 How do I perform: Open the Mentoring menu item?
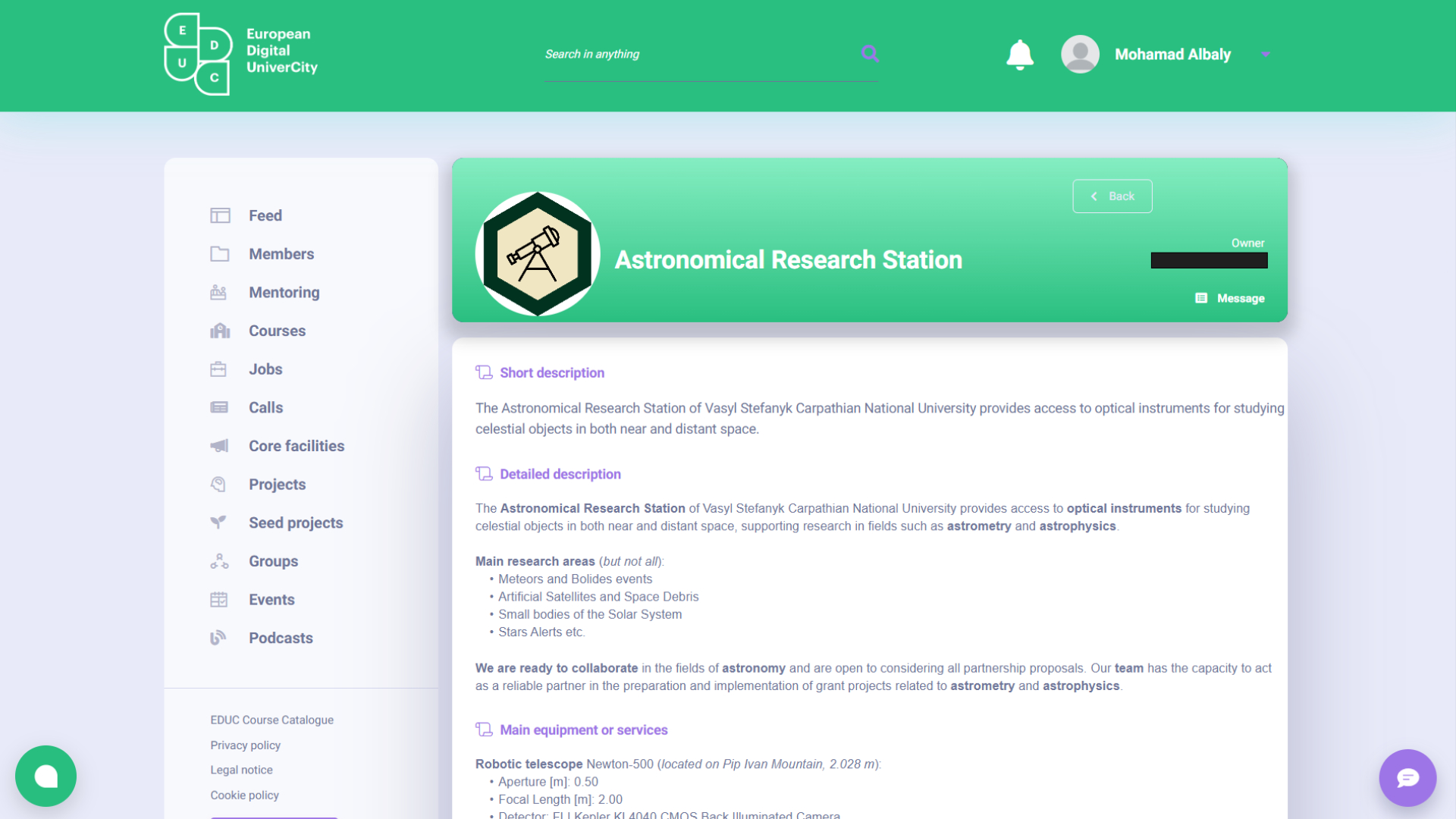[284, 293]
